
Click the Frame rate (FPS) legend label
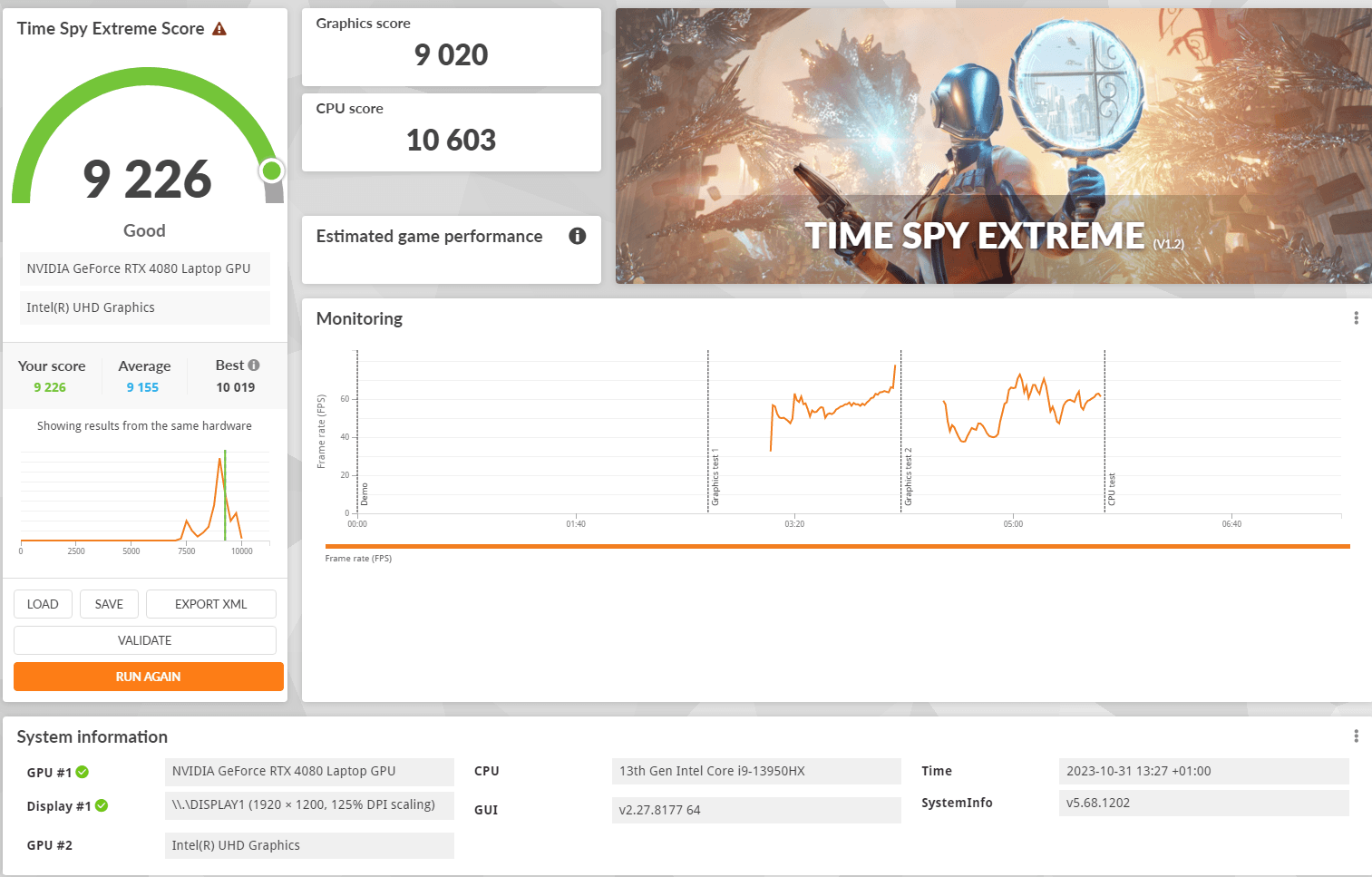tap(358, 559)
